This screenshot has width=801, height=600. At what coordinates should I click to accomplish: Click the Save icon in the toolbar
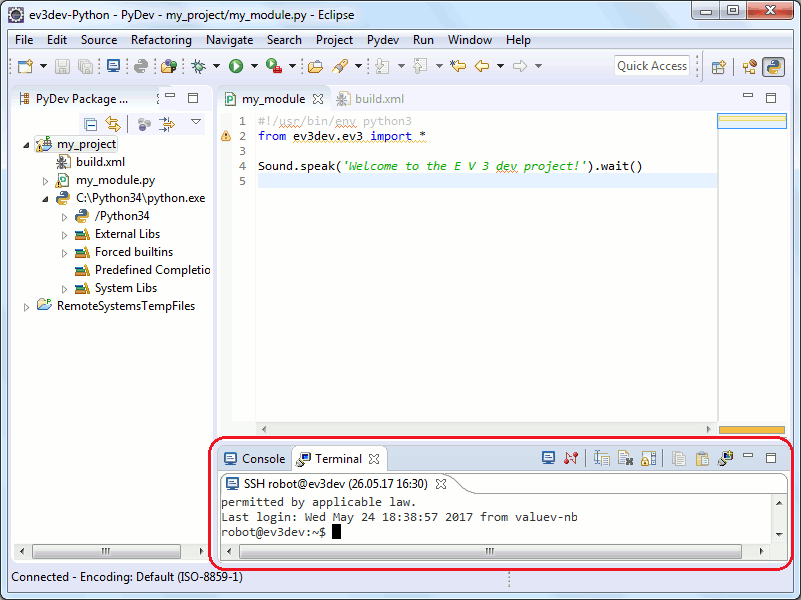click(62, 66)
